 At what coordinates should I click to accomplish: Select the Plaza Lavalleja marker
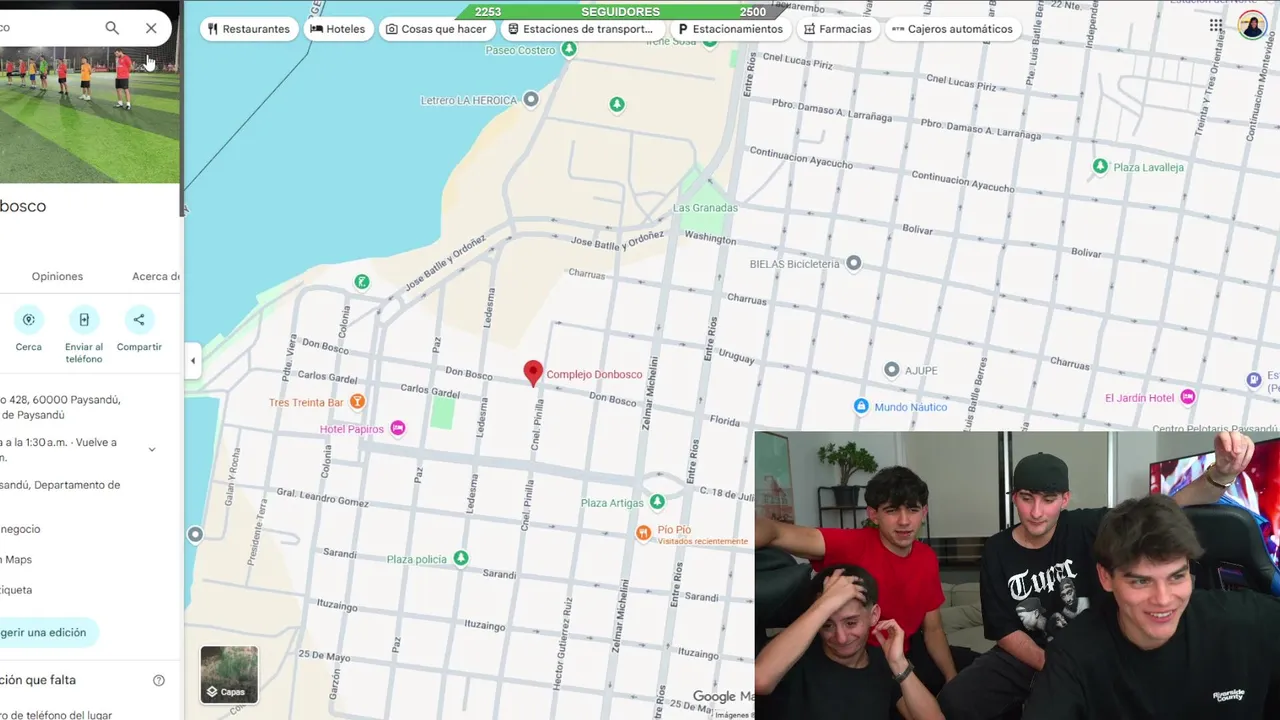pos(1100,166)
